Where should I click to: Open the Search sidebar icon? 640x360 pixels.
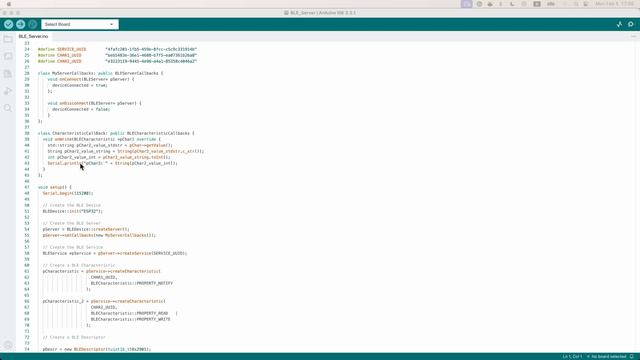point(8,108)
